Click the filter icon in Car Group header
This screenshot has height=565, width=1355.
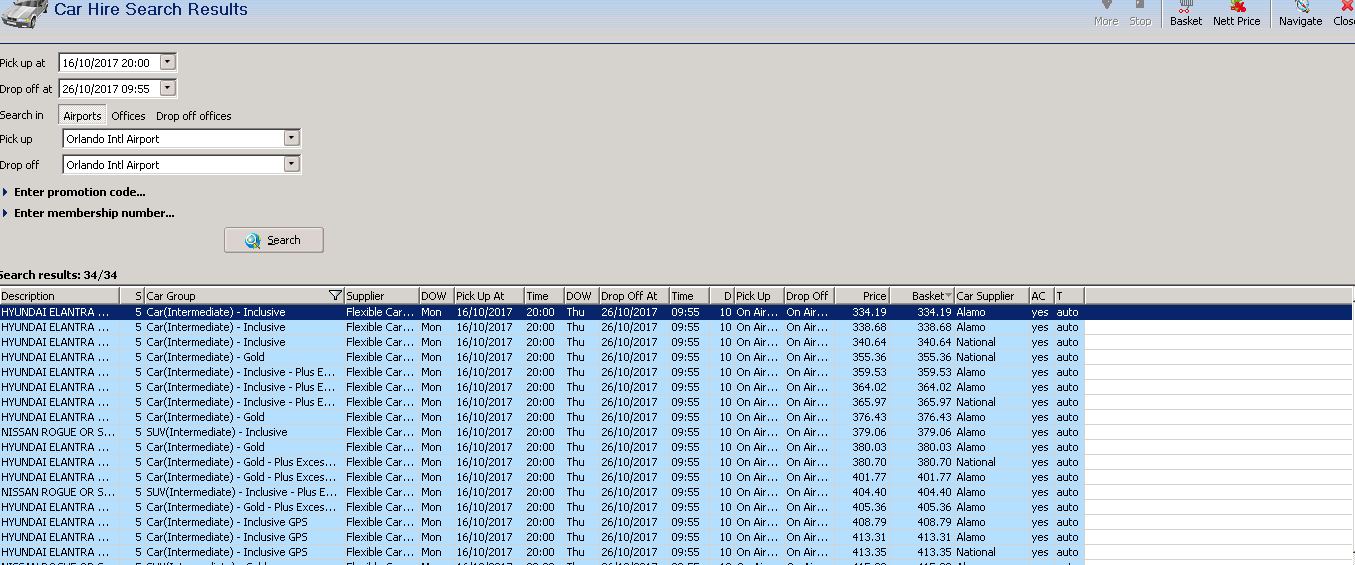(x=335, y=296)
